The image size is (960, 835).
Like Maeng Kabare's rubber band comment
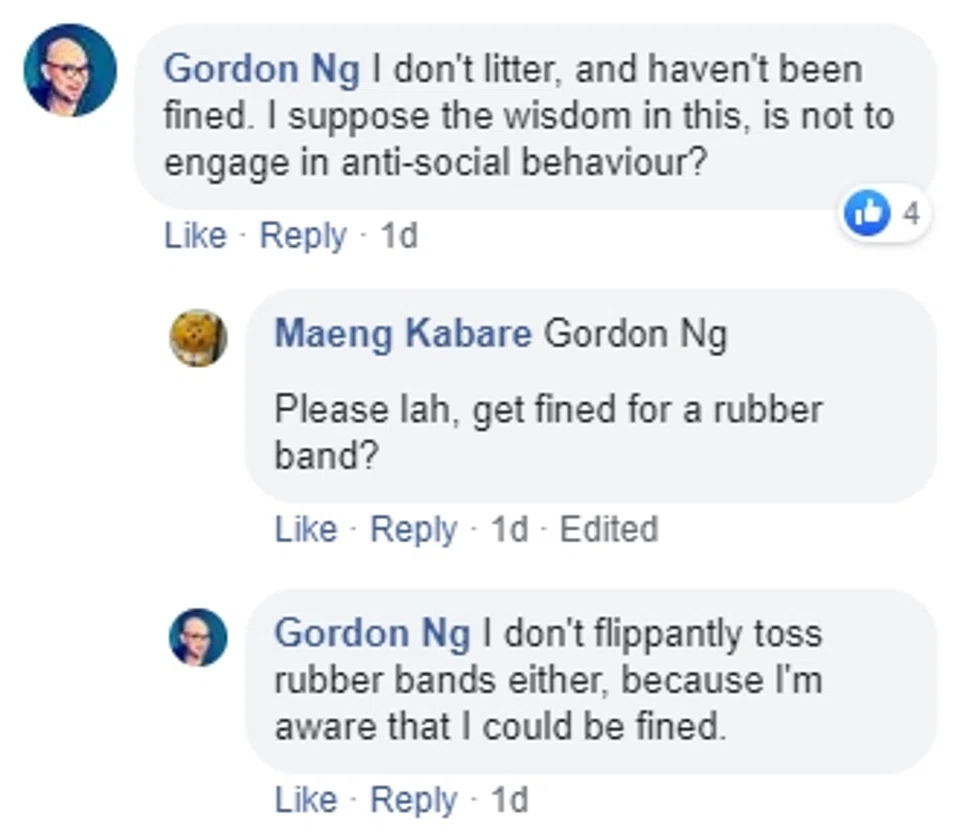pyautogui.click(x=306, y=530)
